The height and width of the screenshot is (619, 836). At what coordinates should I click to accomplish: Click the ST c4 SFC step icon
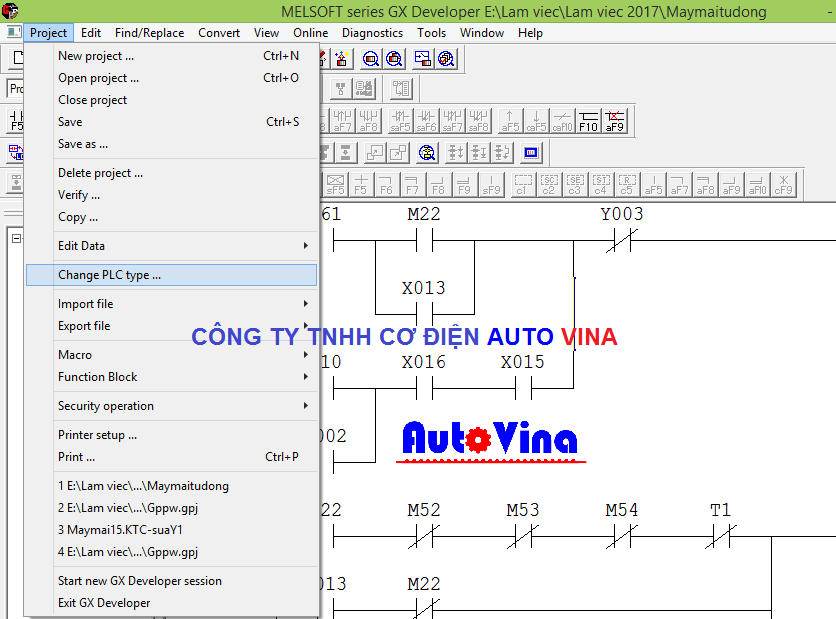tap(601, 185)
